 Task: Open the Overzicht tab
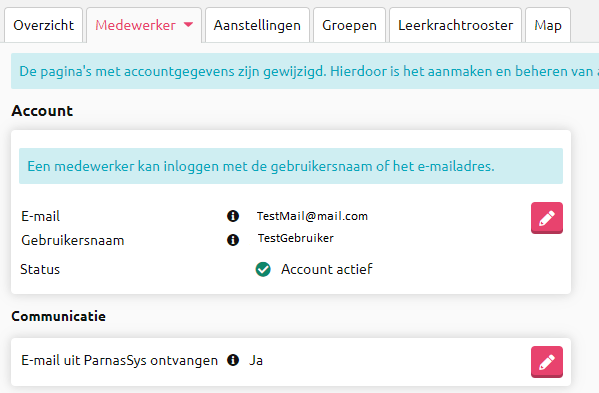(x=44, y=25)
